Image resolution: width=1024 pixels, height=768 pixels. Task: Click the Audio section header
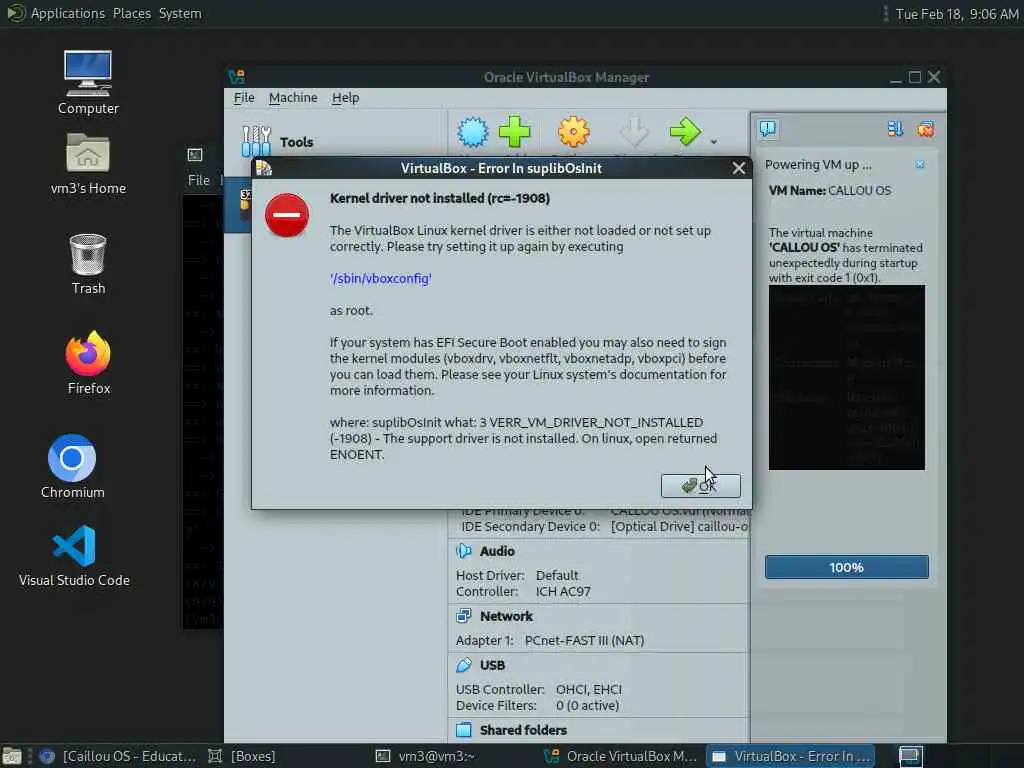[497, 551]
